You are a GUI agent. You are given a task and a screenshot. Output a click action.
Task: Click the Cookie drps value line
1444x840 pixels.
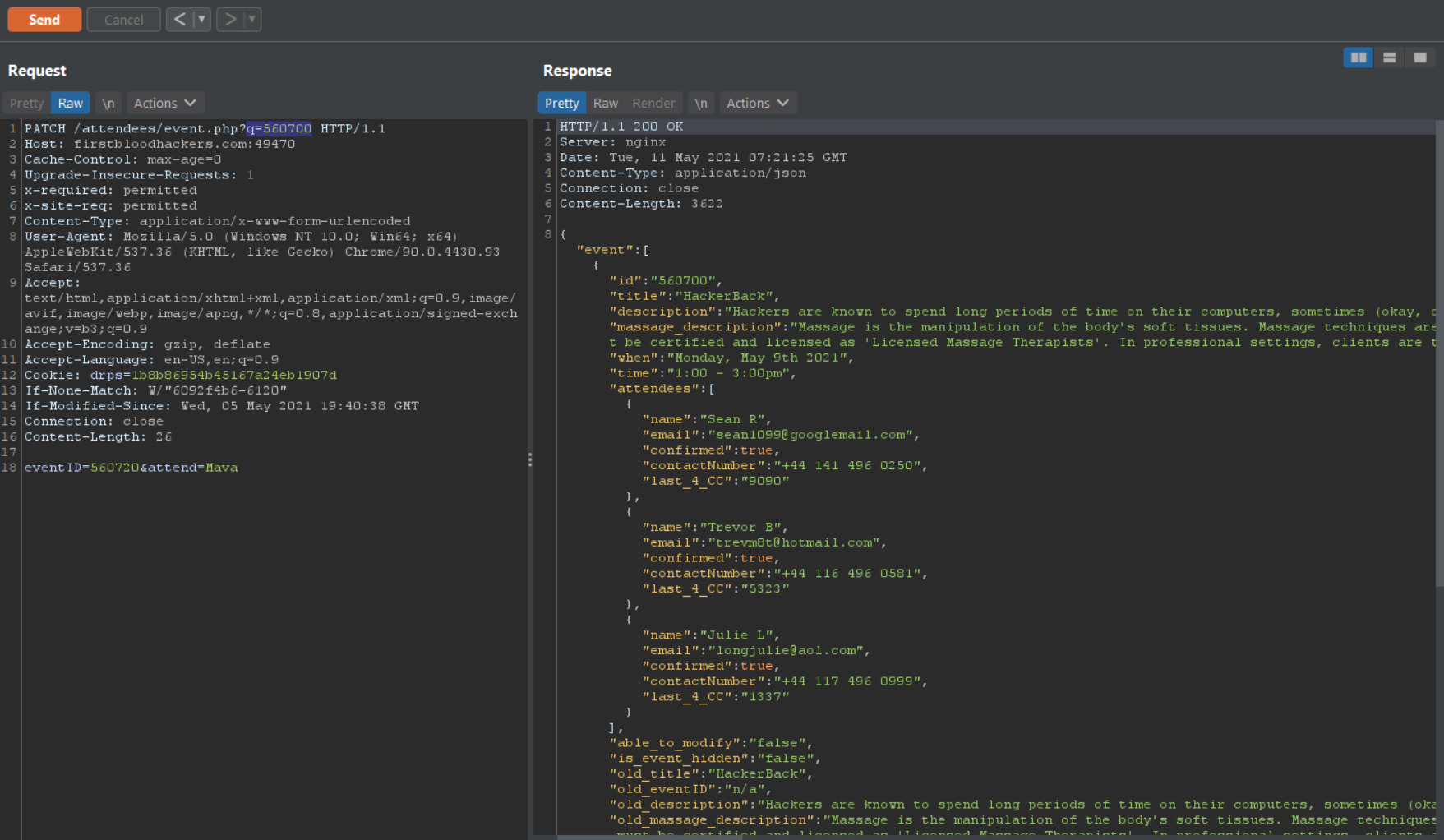(x=181, y=375)
